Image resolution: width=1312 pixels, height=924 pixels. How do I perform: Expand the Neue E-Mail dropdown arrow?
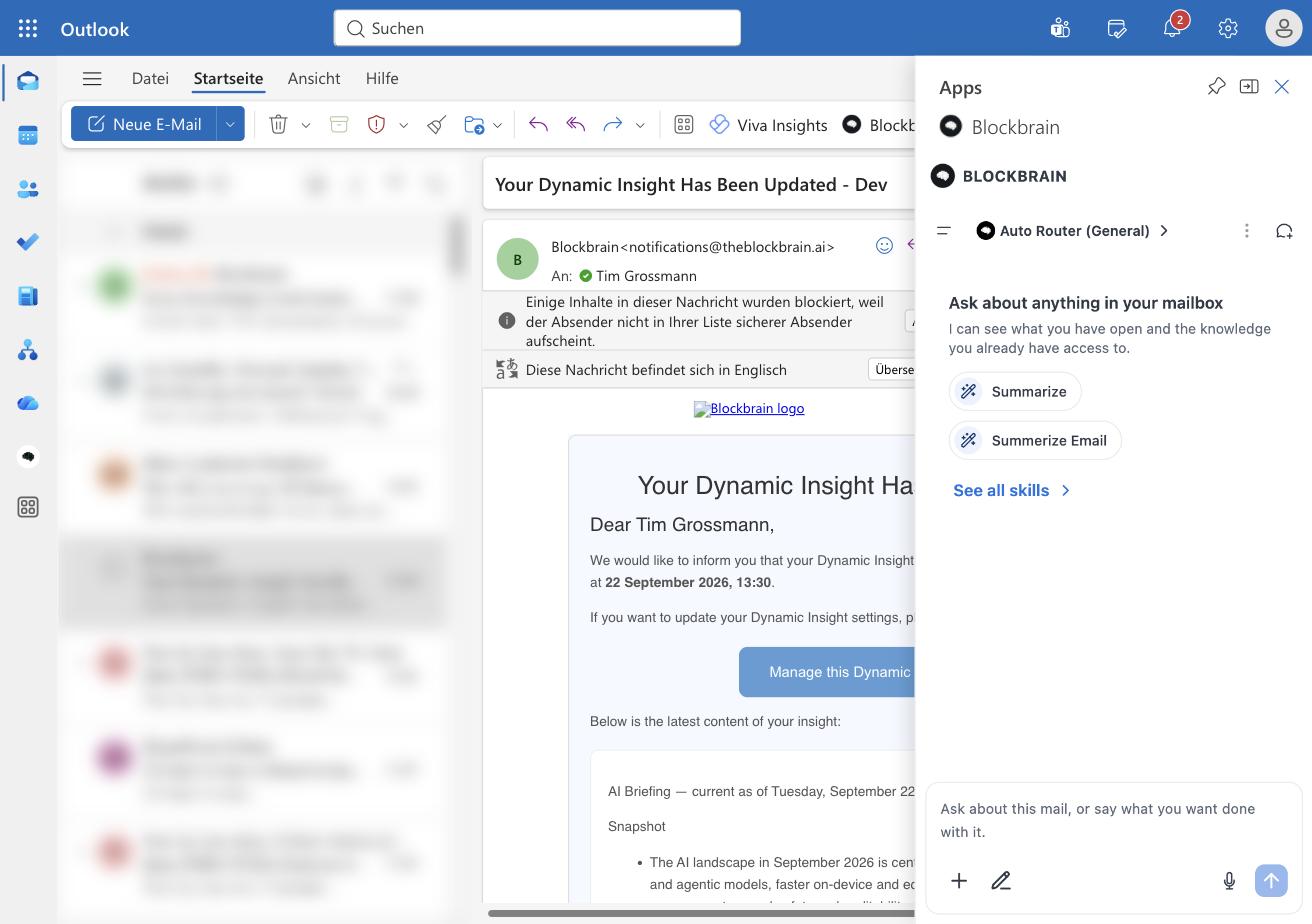click(x=230, y=124)
